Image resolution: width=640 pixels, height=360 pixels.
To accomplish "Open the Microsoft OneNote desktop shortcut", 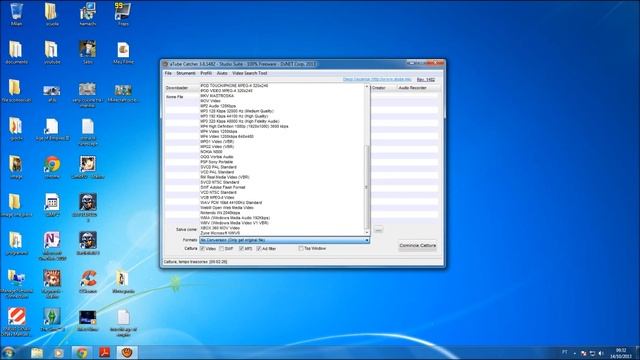I will pyautogui.click(x=52, y=246).
